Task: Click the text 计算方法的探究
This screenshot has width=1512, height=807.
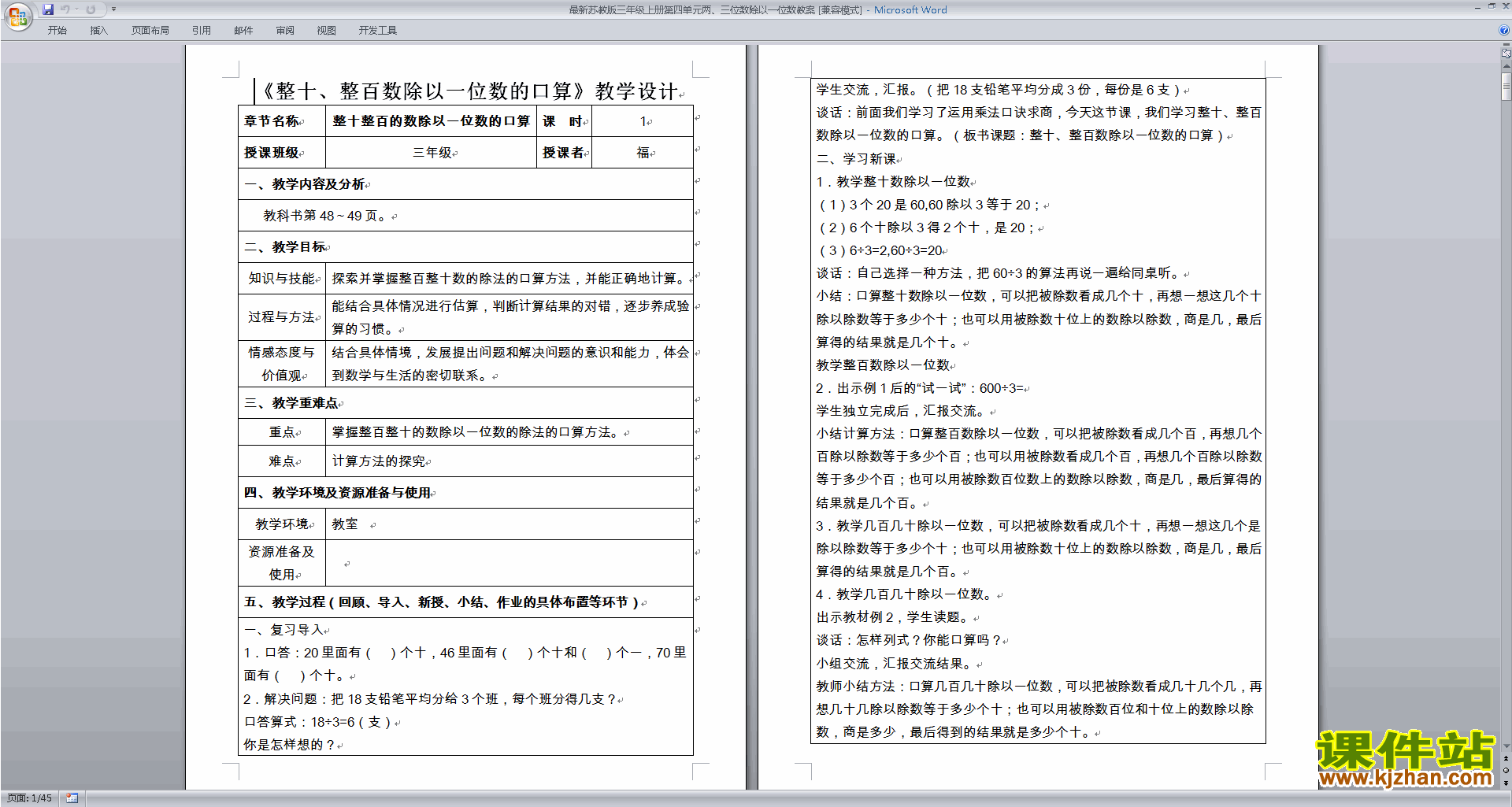Action: pyautogui.click(x=380, y=461)
